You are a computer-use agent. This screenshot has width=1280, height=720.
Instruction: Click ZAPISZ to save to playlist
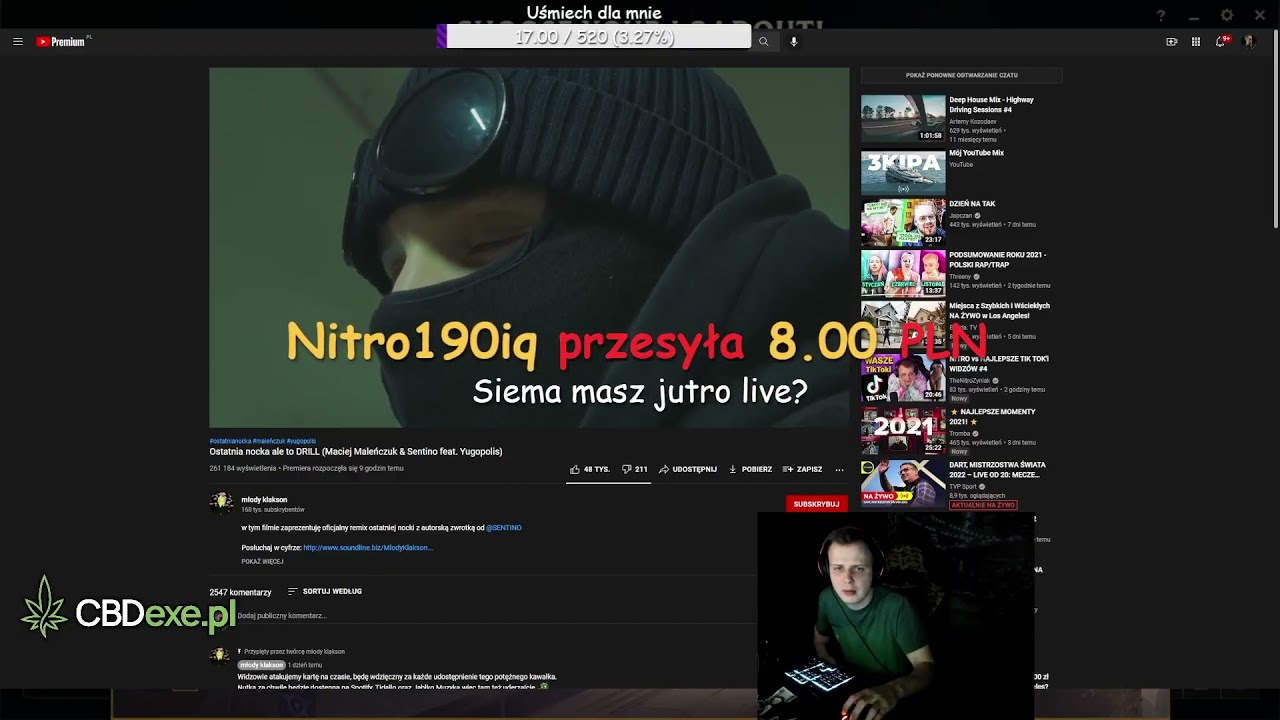[803, 469]
